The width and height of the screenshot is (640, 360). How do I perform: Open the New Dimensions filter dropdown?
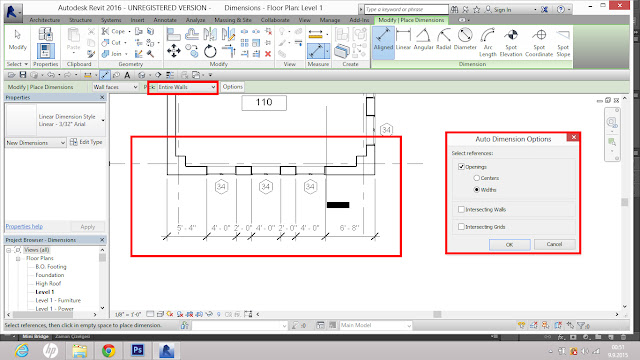(36, 143)
